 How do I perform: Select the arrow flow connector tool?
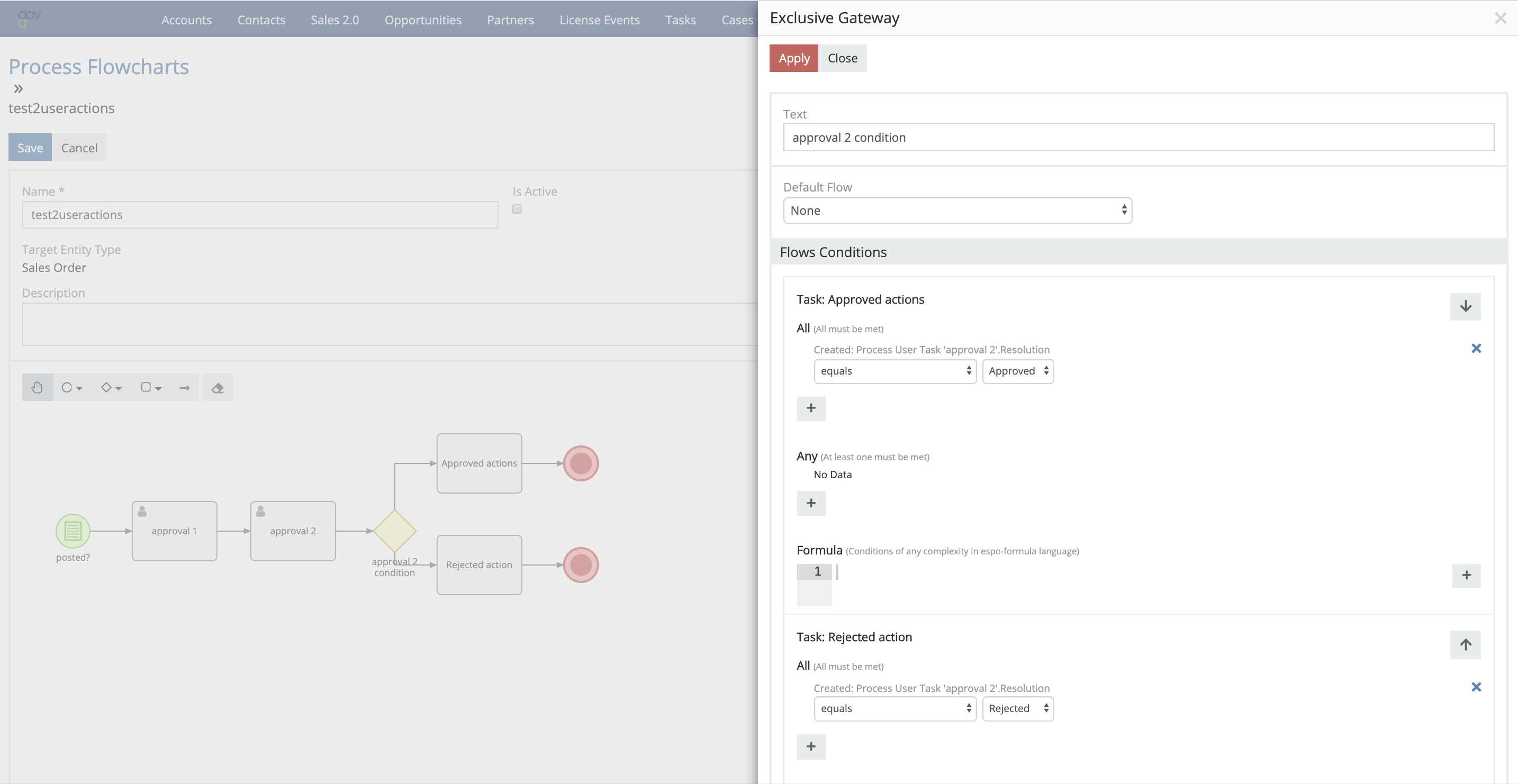[x=184, y=388]
